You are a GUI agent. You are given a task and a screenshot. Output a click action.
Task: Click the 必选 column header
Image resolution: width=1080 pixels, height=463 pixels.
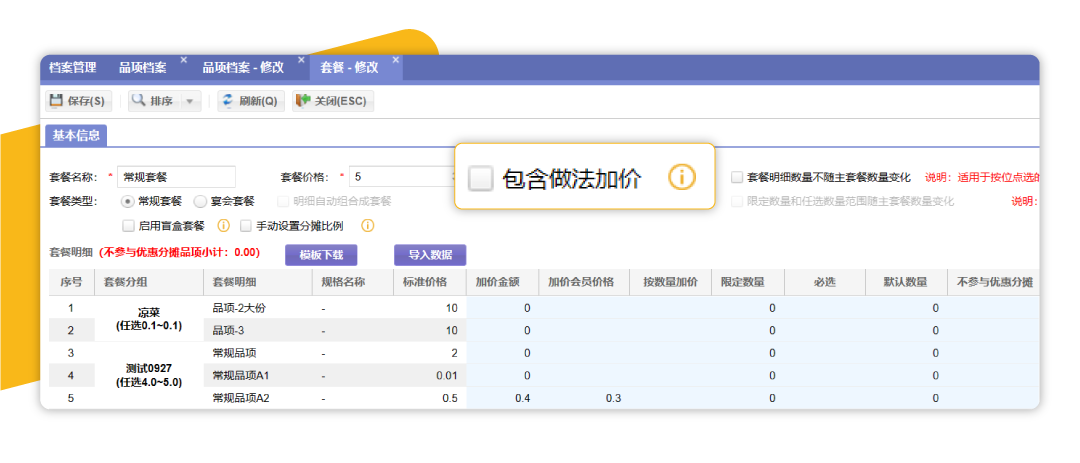(824, 282)
